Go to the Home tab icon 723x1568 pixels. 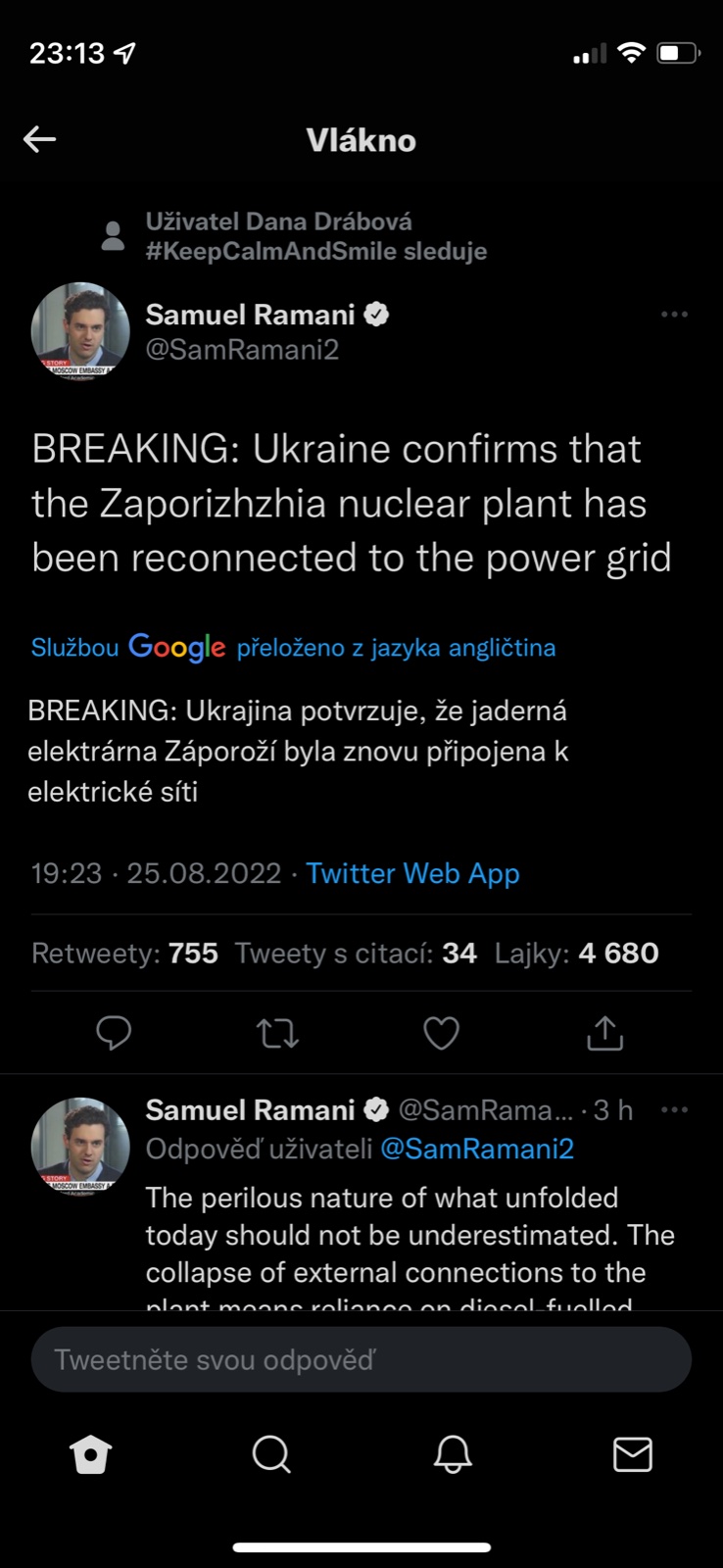tap(91, 1454)
